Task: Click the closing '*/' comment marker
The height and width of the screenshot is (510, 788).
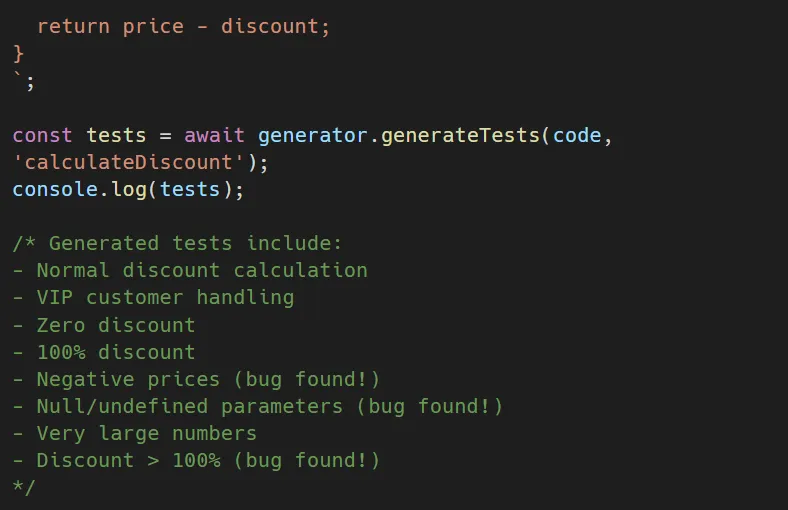Action: point(24,487)
